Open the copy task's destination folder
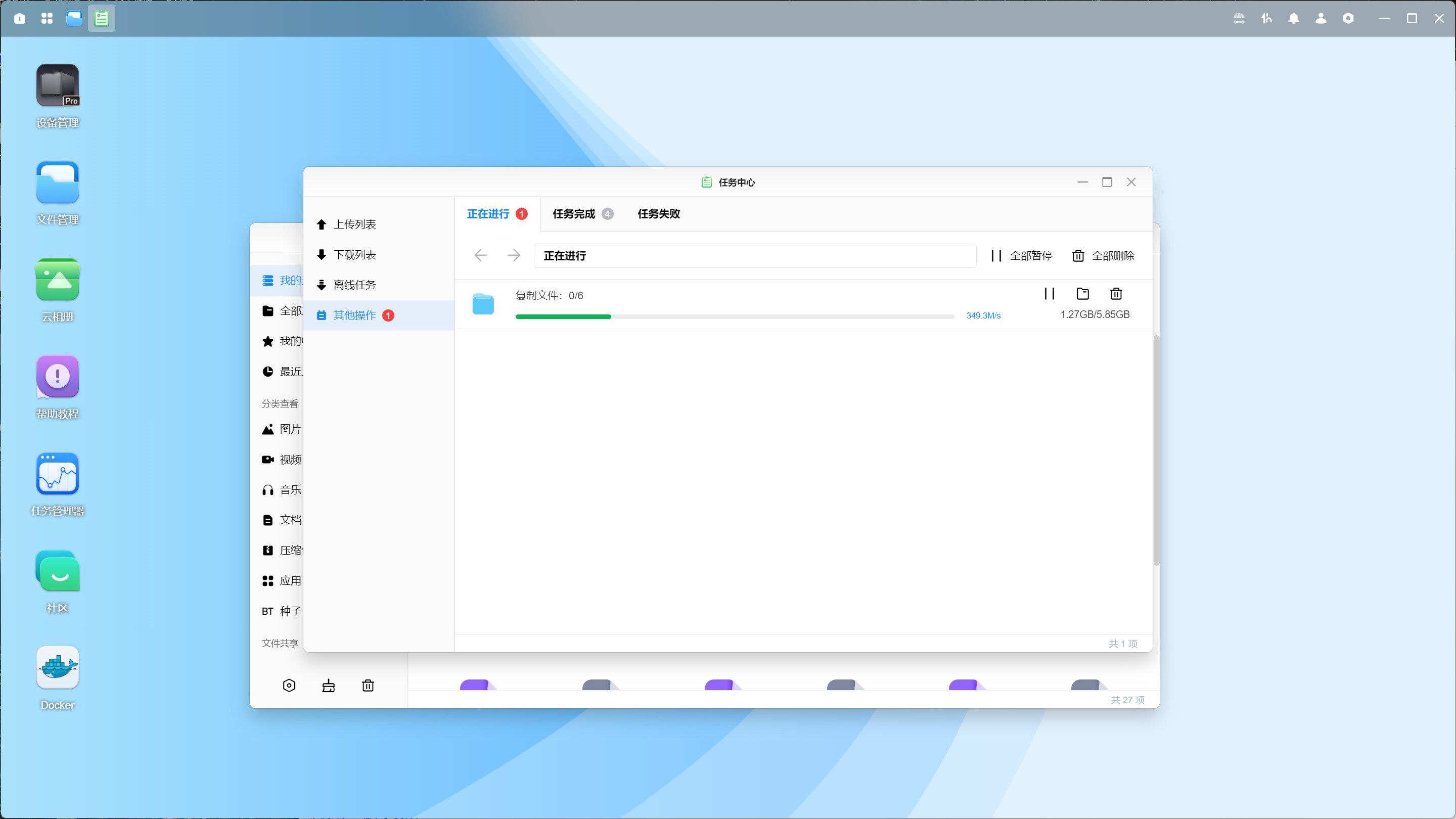Image resolution: width=1456 pixels, height=819 pixels. [x=1082, y=293]
